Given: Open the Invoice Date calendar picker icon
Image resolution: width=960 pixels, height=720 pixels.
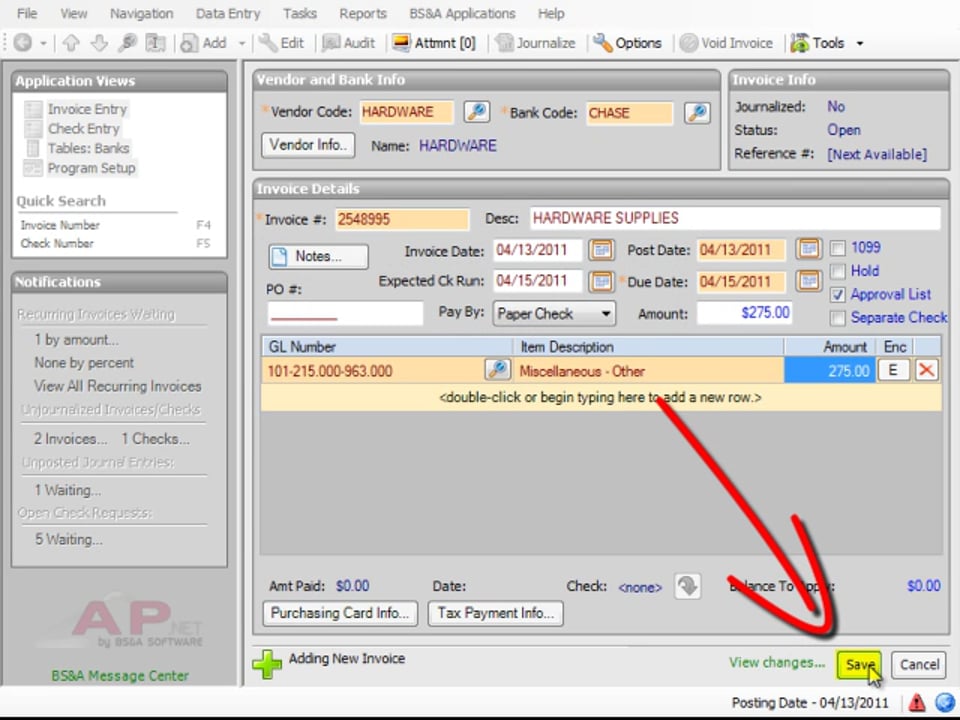Looking at the screenshot, I should point(601,250).
